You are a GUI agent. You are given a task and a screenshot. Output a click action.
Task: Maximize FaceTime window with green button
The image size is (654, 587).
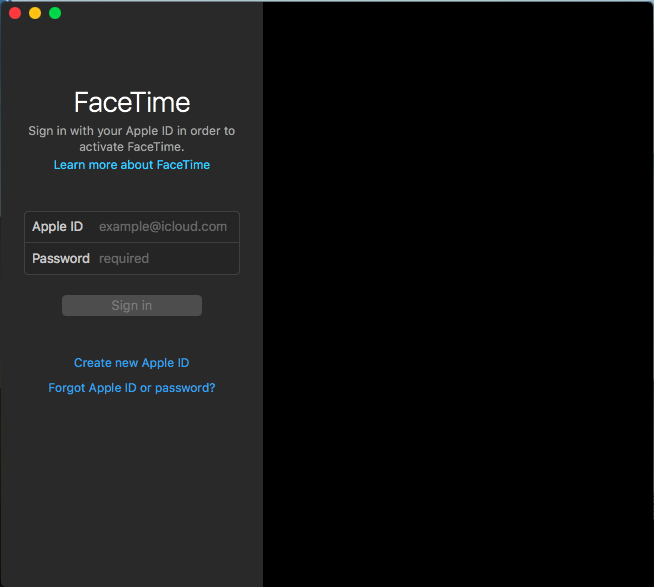pyautogui.click(x=55, y=13)
